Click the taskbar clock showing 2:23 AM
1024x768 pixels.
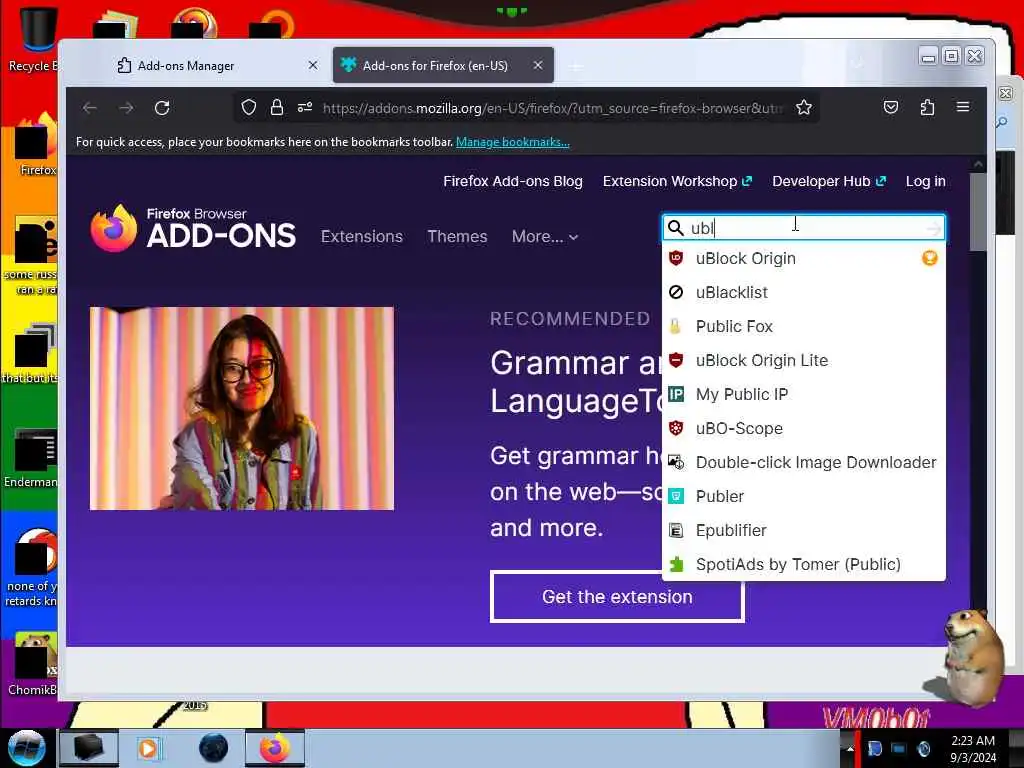point(973,748)
